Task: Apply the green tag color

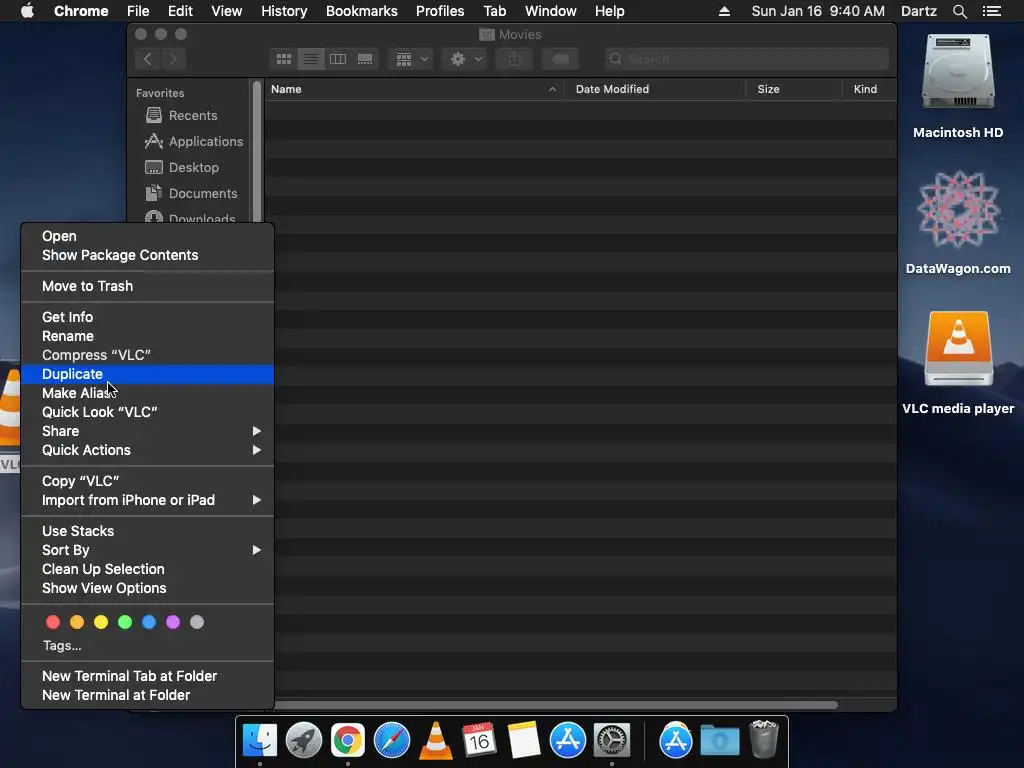Action: point(125,622)
